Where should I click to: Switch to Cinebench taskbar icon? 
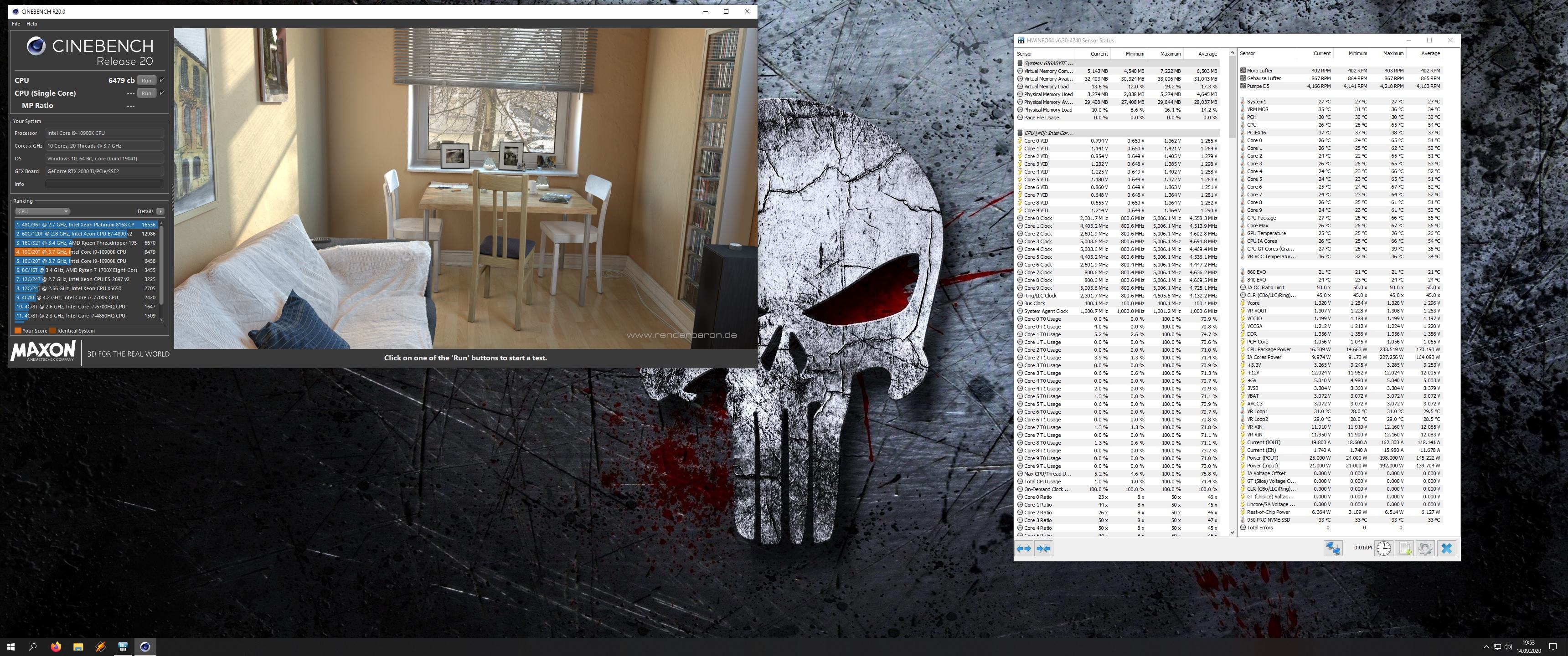click(145, 647)
